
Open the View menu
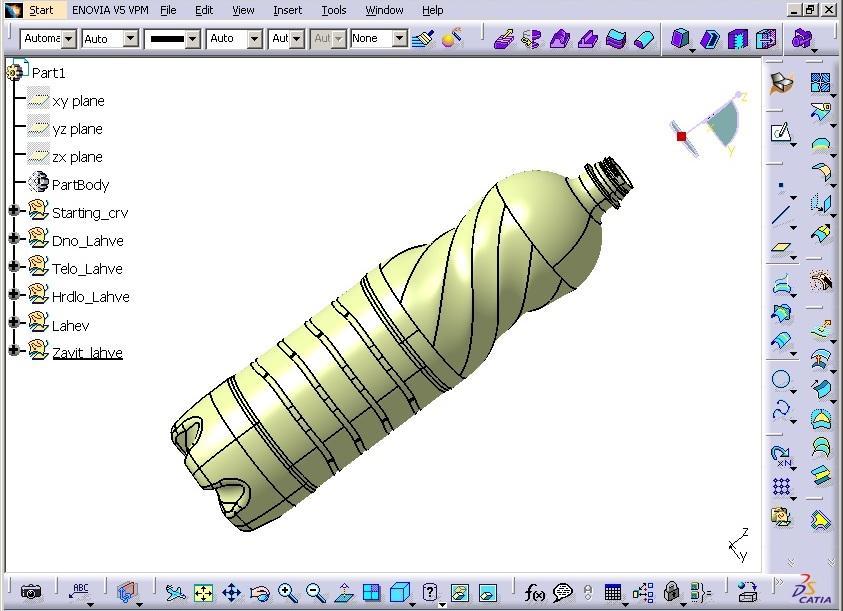[x=243, y=10]
